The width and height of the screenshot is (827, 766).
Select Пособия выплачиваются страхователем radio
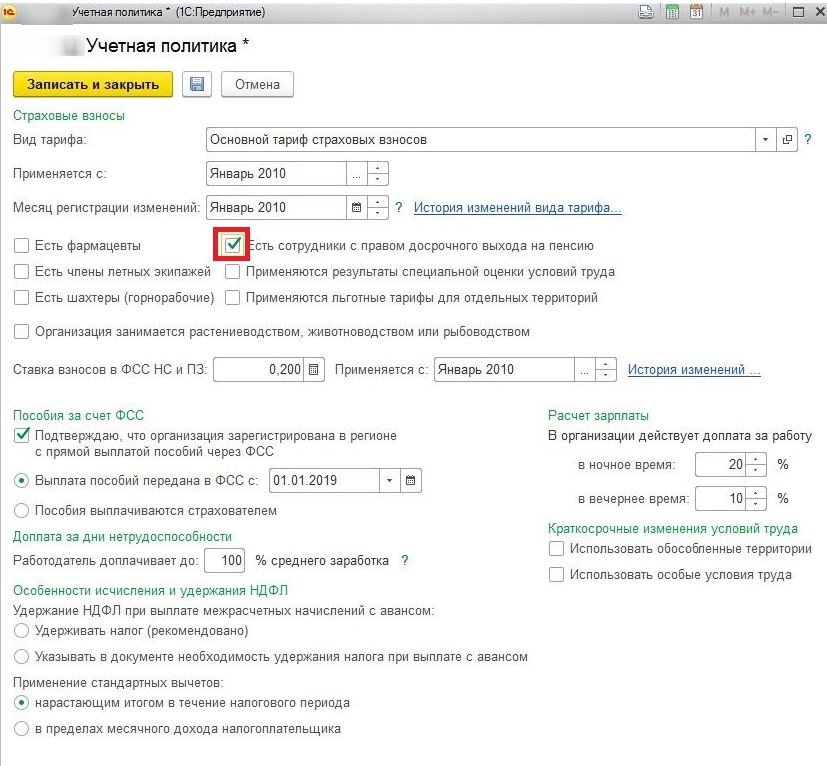pos(21,511)
